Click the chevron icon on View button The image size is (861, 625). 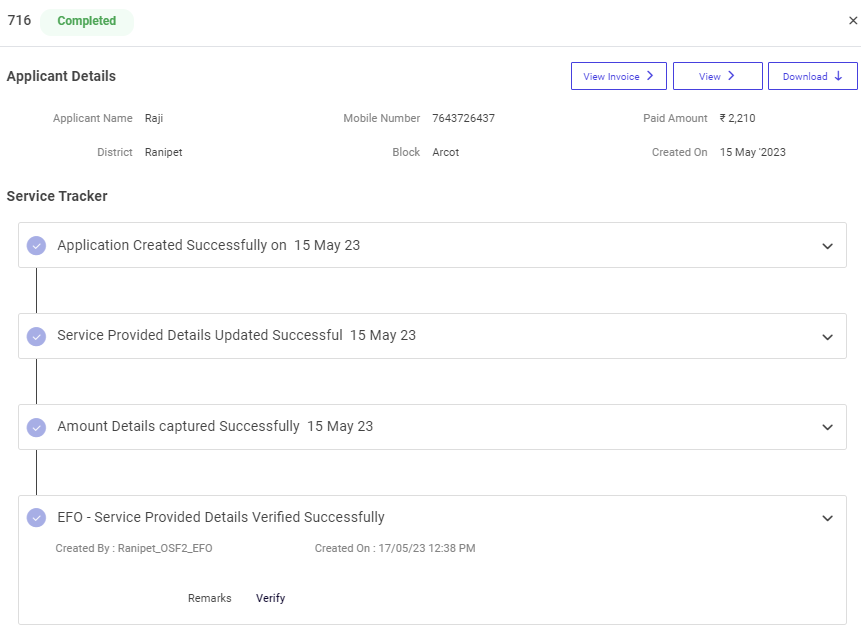pyautogui.click(x=730, y=76)
